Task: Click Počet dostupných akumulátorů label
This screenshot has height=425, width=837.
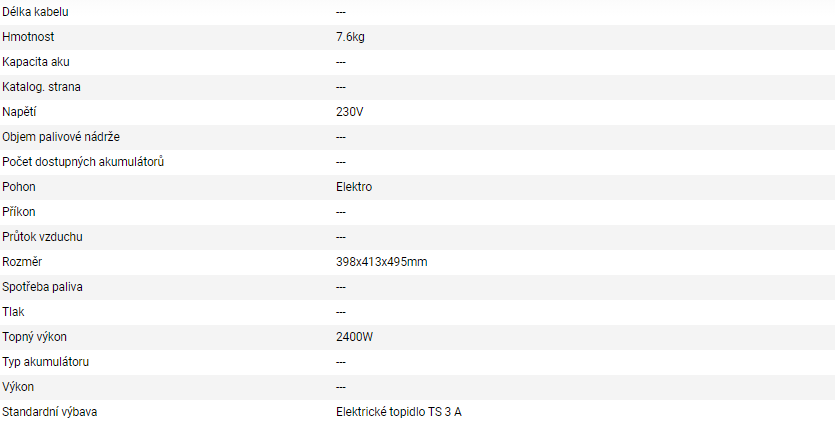Action: point(83,162)
